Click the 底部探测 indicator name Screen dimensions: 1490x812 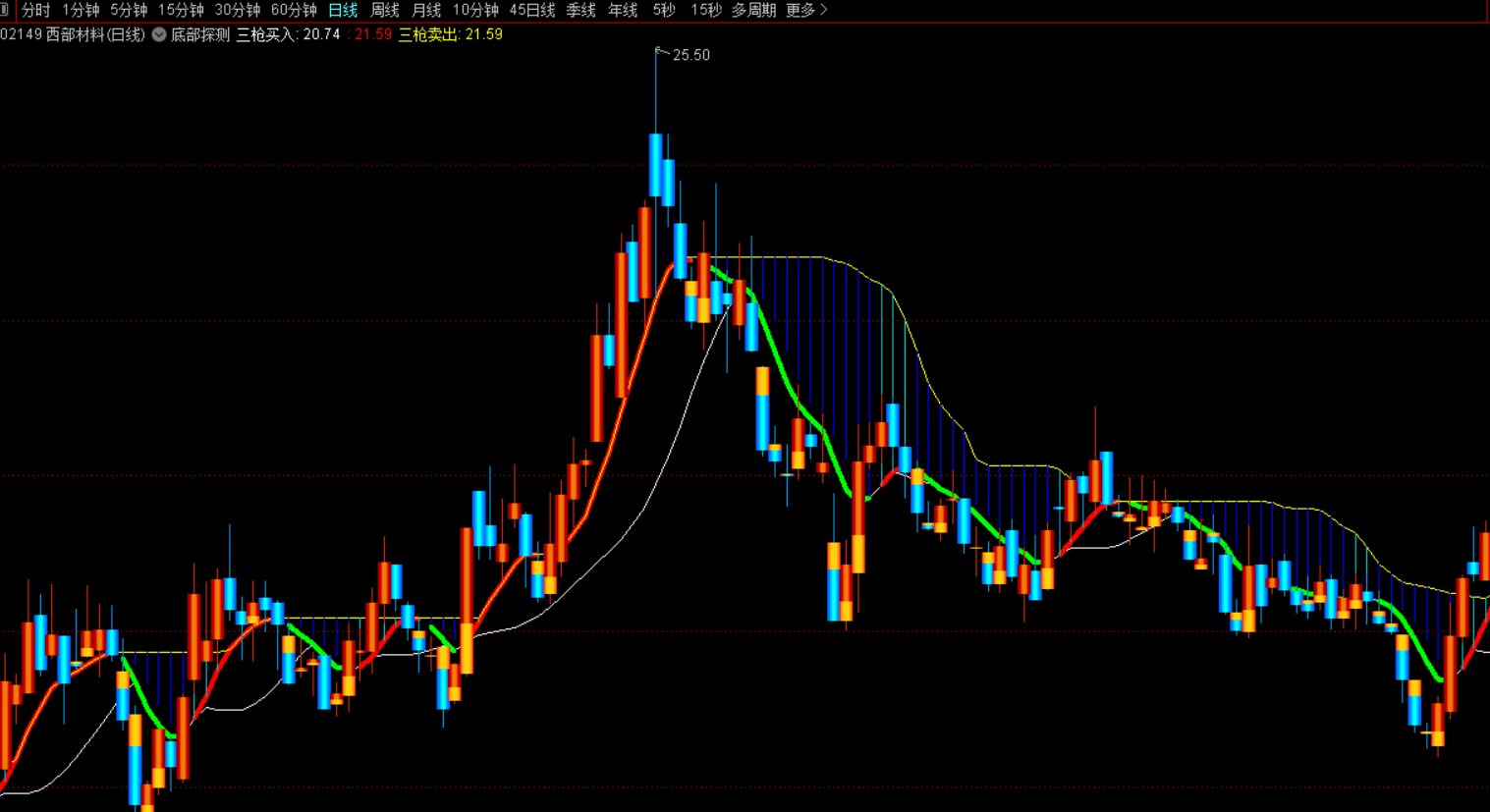(x=200, y=34)
